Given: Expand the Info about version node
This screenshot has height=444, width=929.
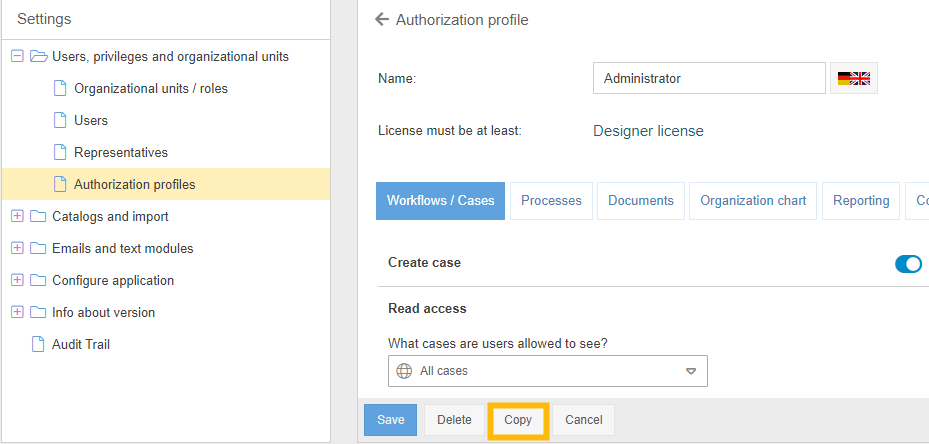Looking at the screenshot, I should point(17,312).
